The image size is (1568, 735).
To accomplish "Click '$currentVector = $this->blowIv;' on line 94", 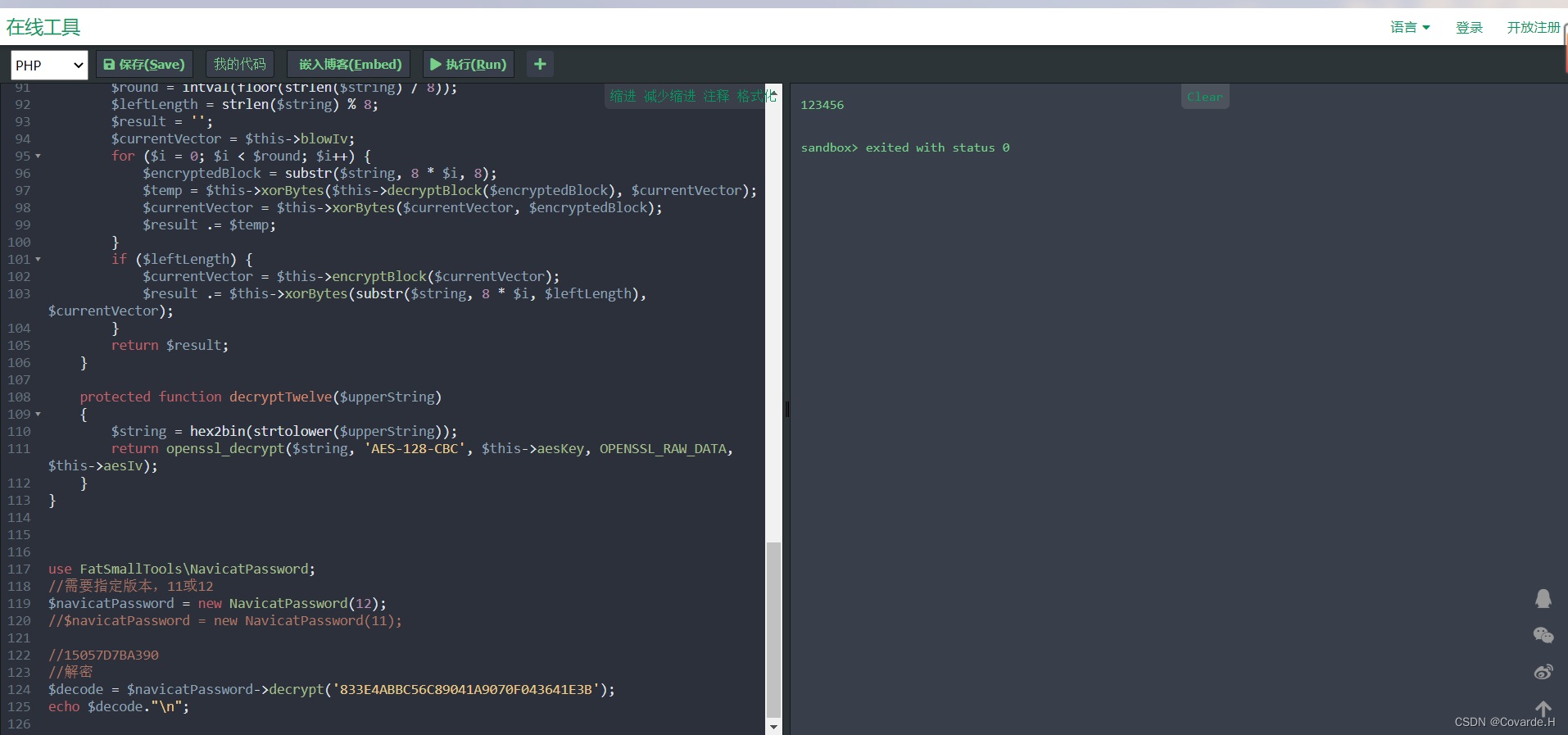I will pos(233,139).
